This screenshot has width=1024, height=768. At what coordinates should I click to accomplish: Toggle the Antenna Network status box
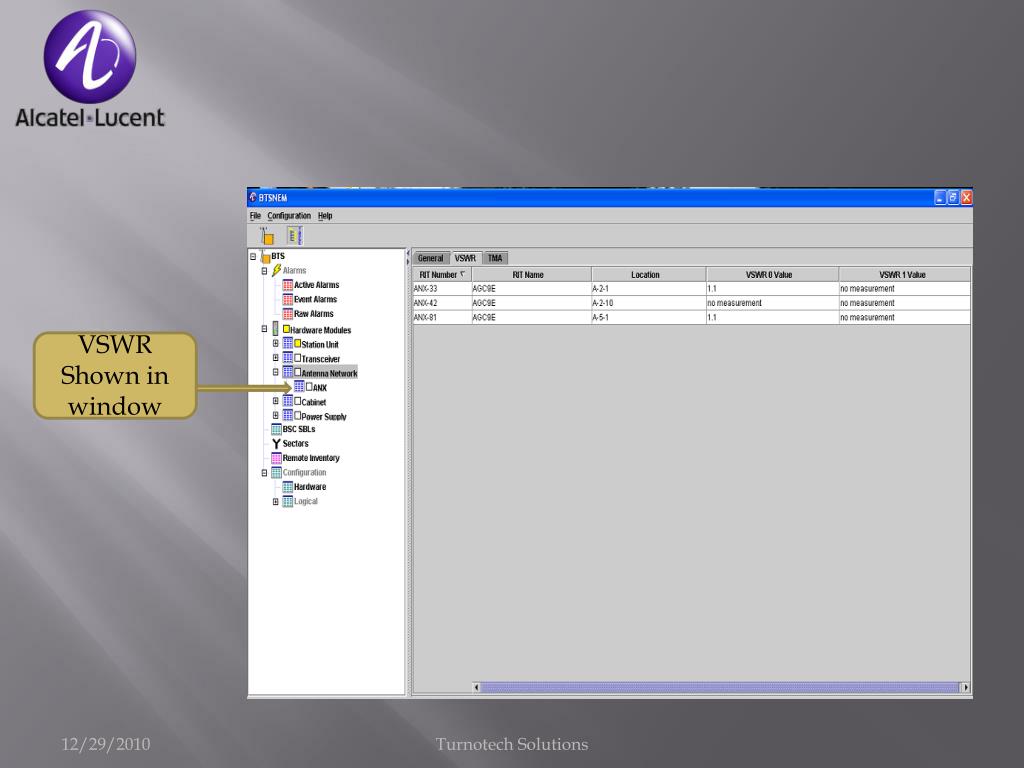(x=297, y=372)
